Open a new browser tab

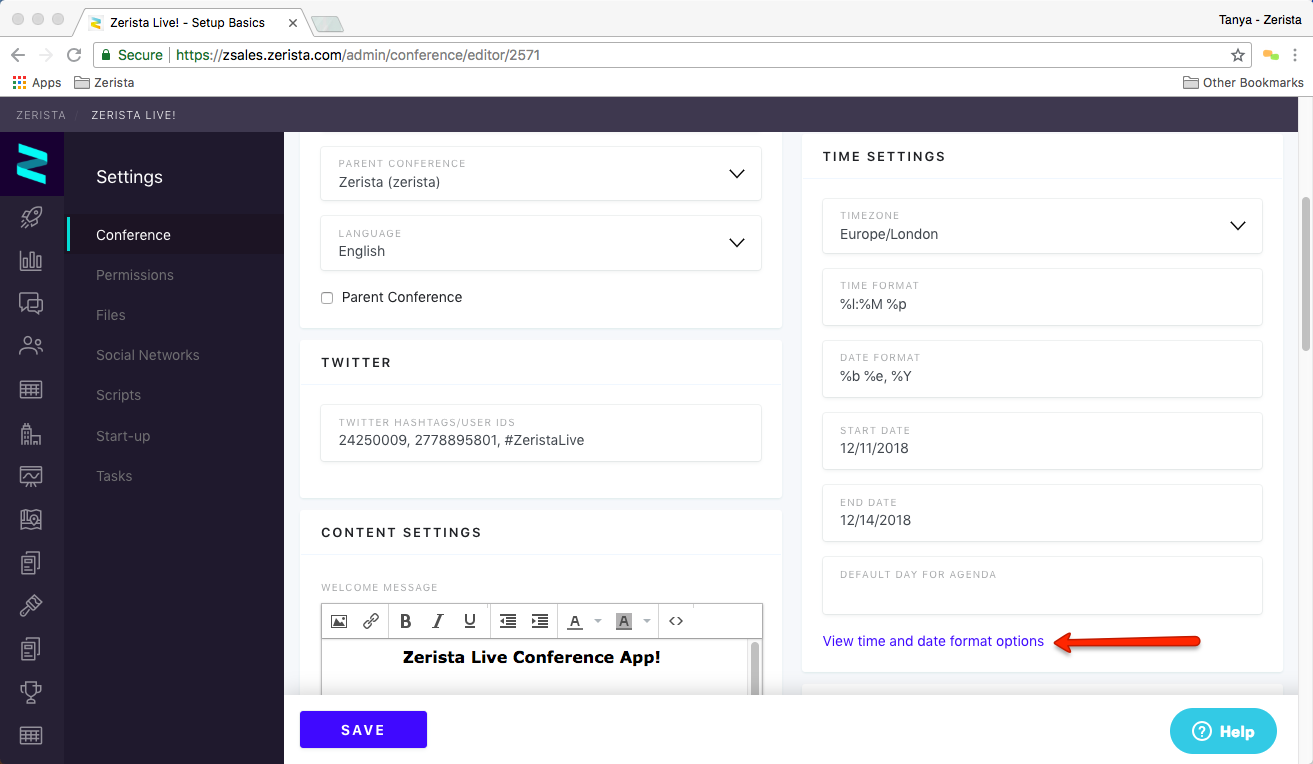[x=327, y=23]
